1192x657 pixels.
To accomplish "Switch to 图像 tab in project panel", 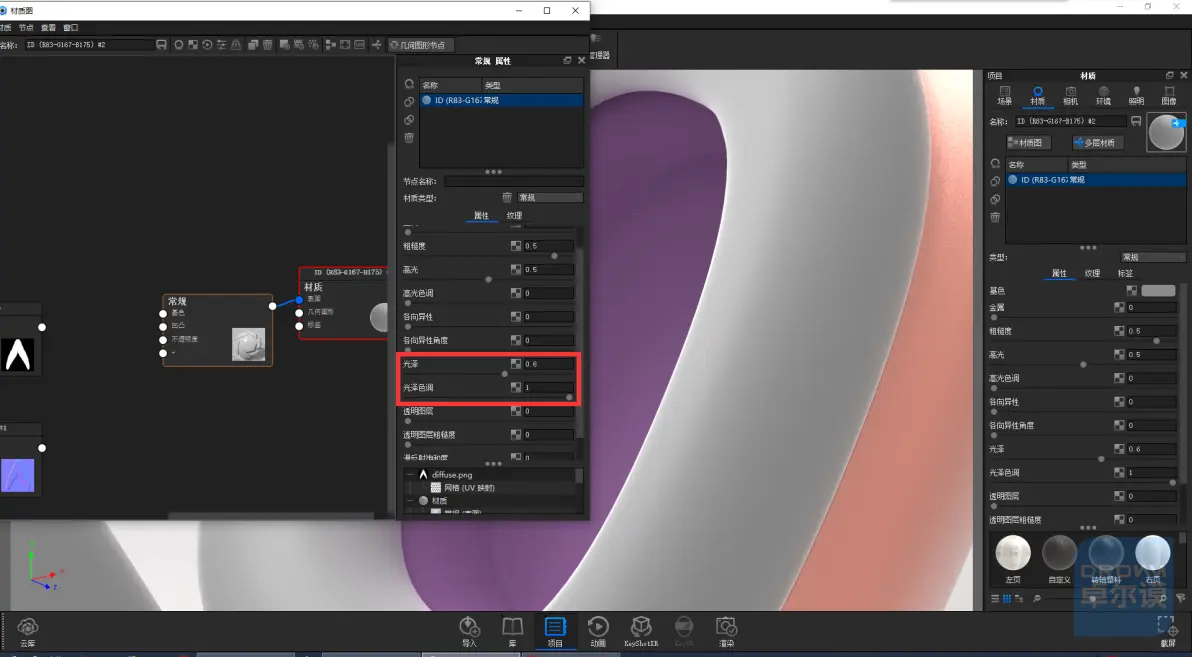I will click(x=1169, y=96).
